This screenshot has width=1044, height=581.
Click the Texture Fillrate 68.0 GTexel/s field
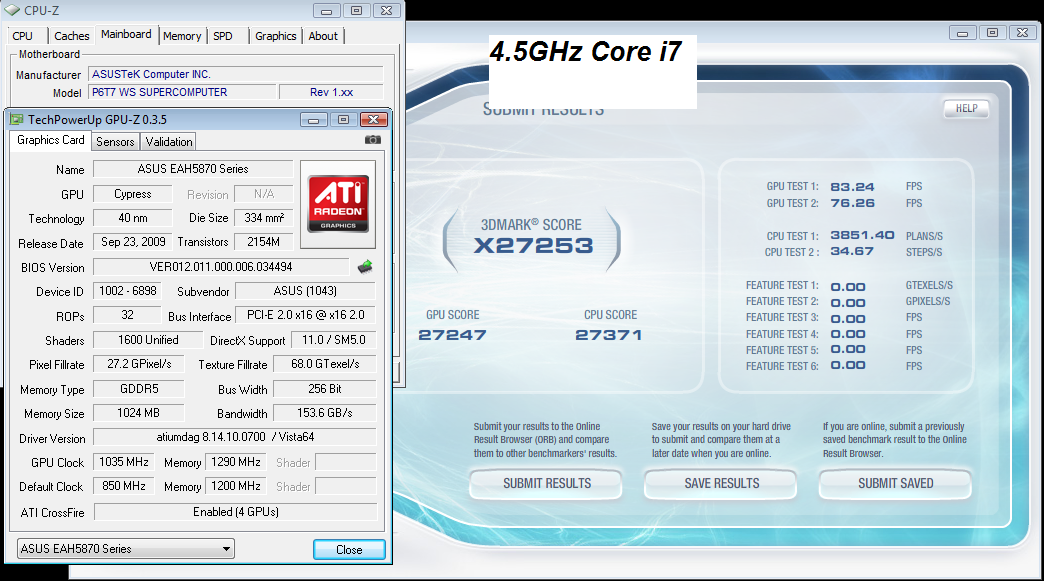click(325, 364)
